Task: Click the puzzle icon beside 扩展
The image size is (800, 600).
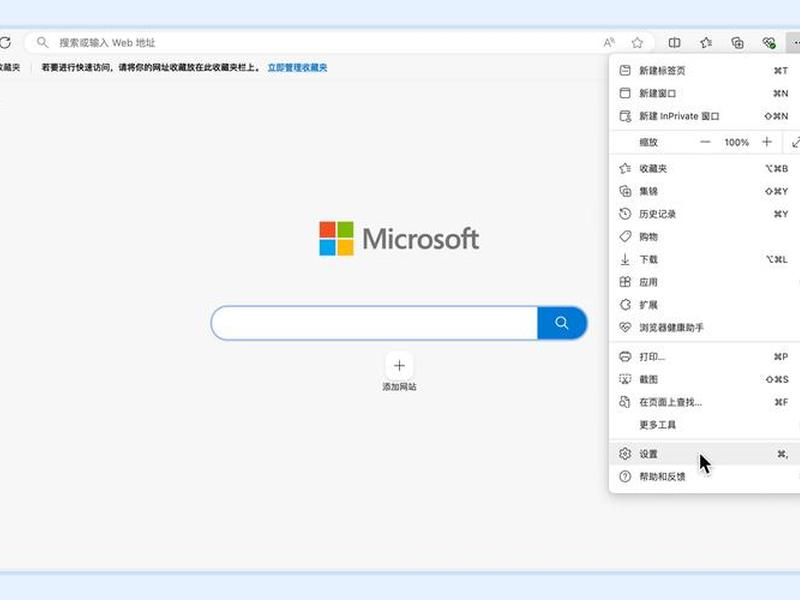Action: [x=625, y=305]
